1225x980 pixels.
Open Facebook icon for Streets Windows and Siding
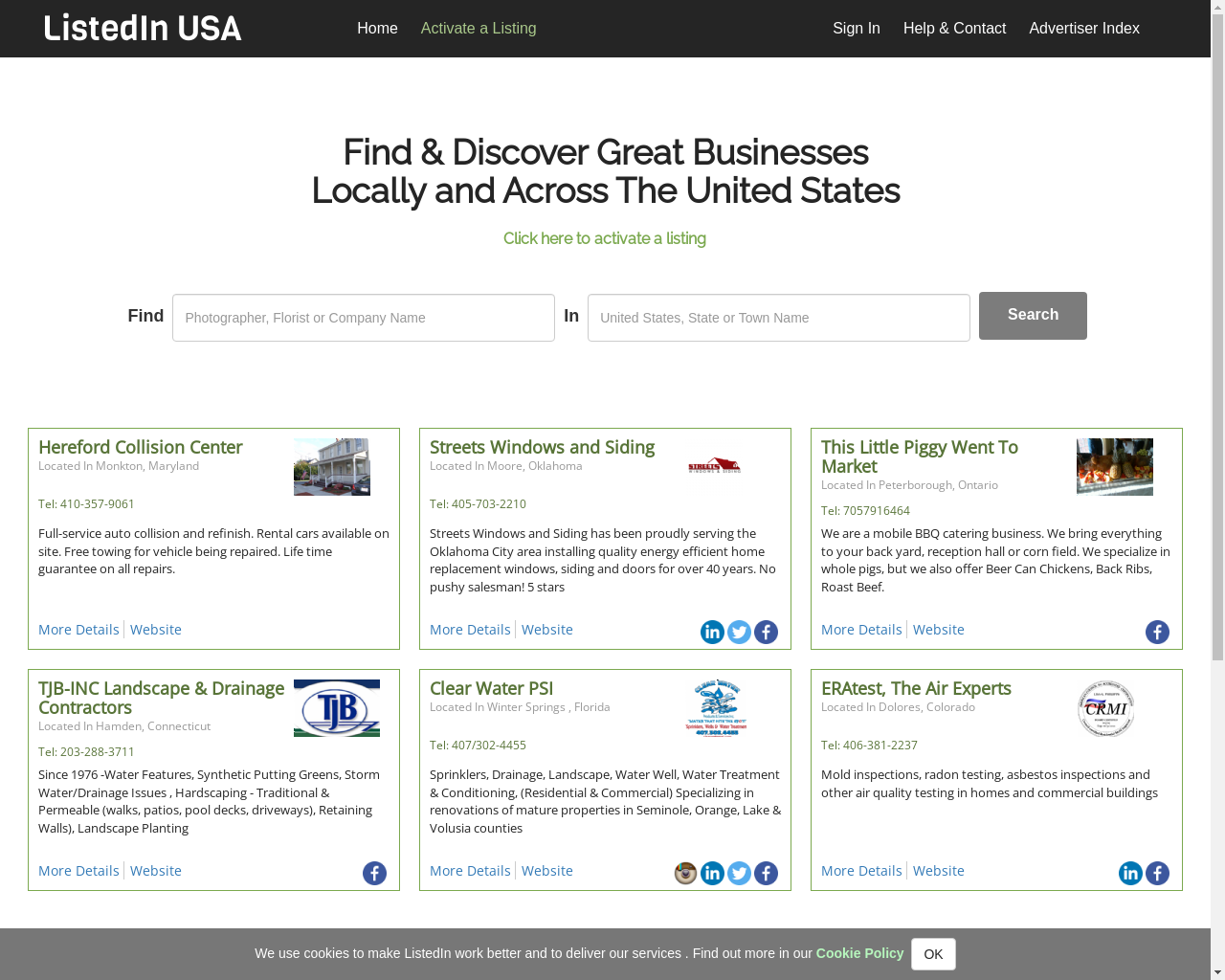point(766,632)
